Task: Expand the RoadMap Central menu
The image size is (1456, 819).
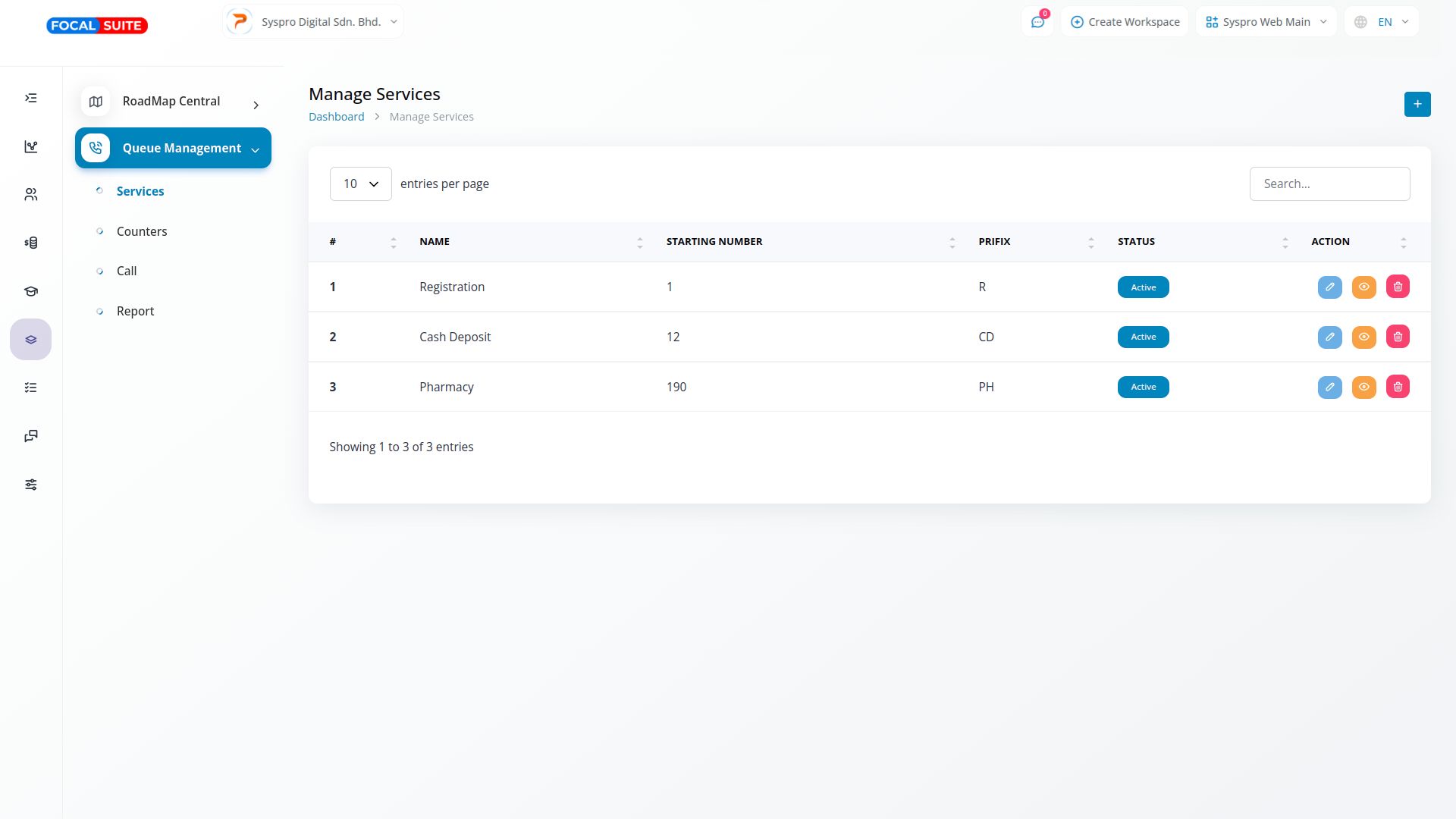Action: 173,102
